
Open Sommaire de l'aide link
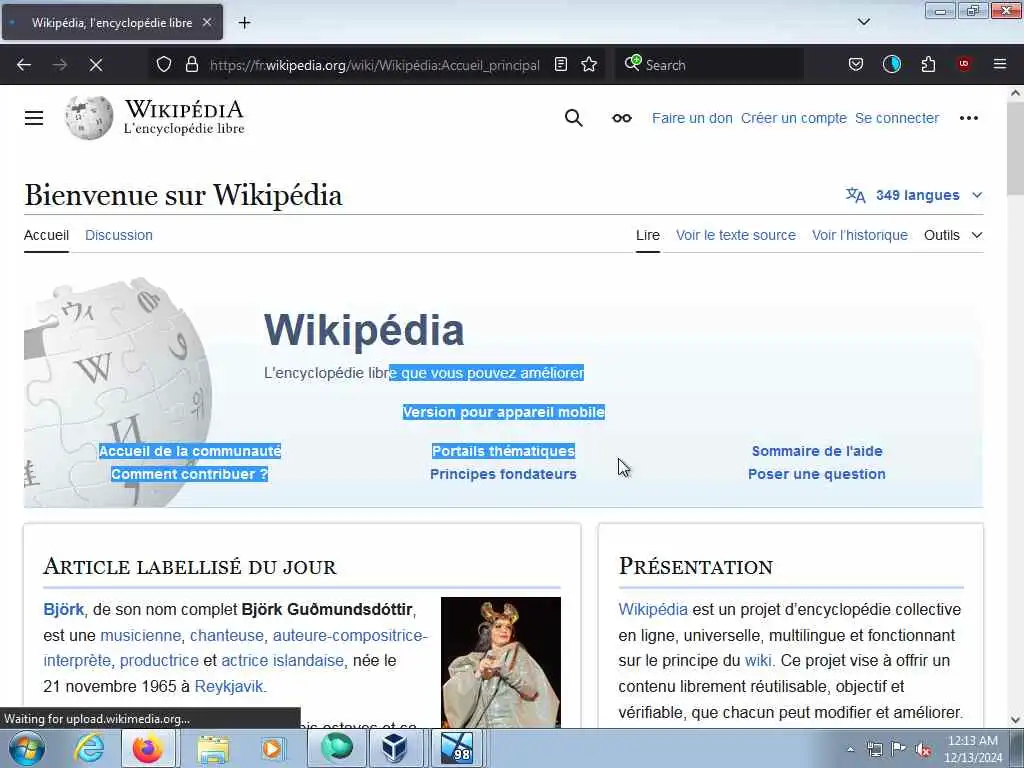[817, 451]
